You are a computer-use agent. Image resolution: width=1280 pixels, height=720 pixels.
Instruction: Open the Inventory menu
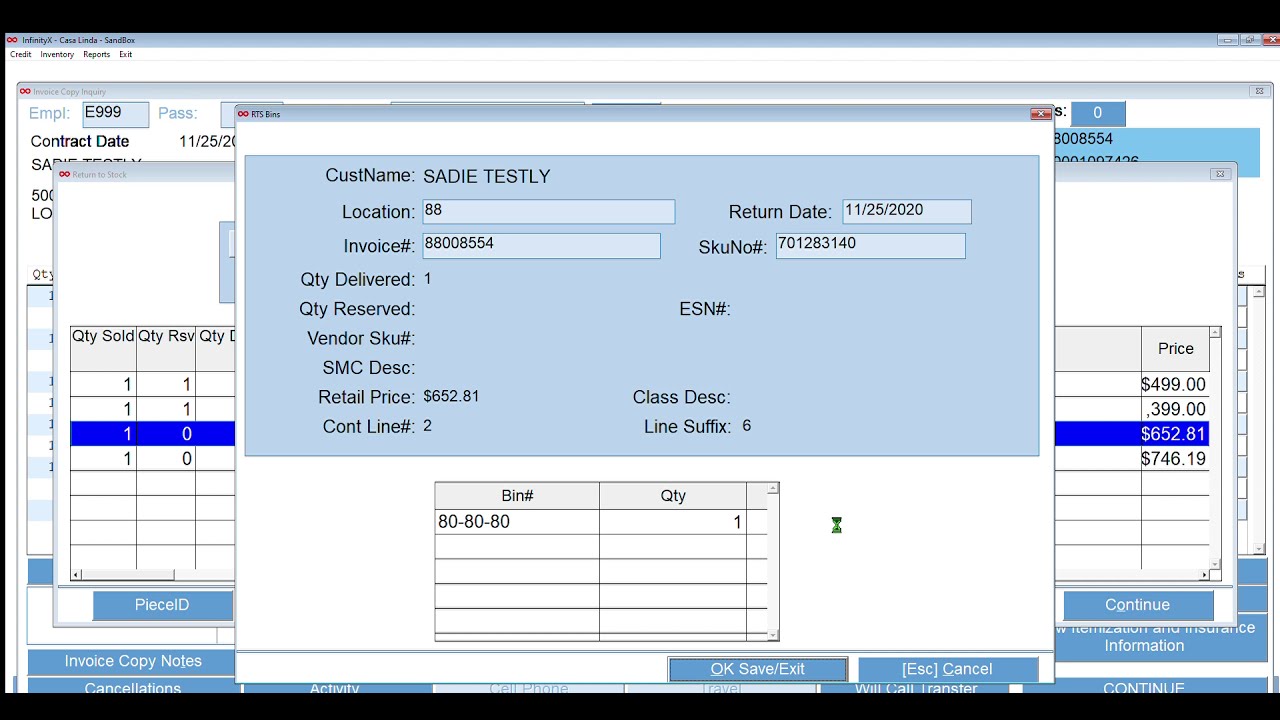point(57,55)
